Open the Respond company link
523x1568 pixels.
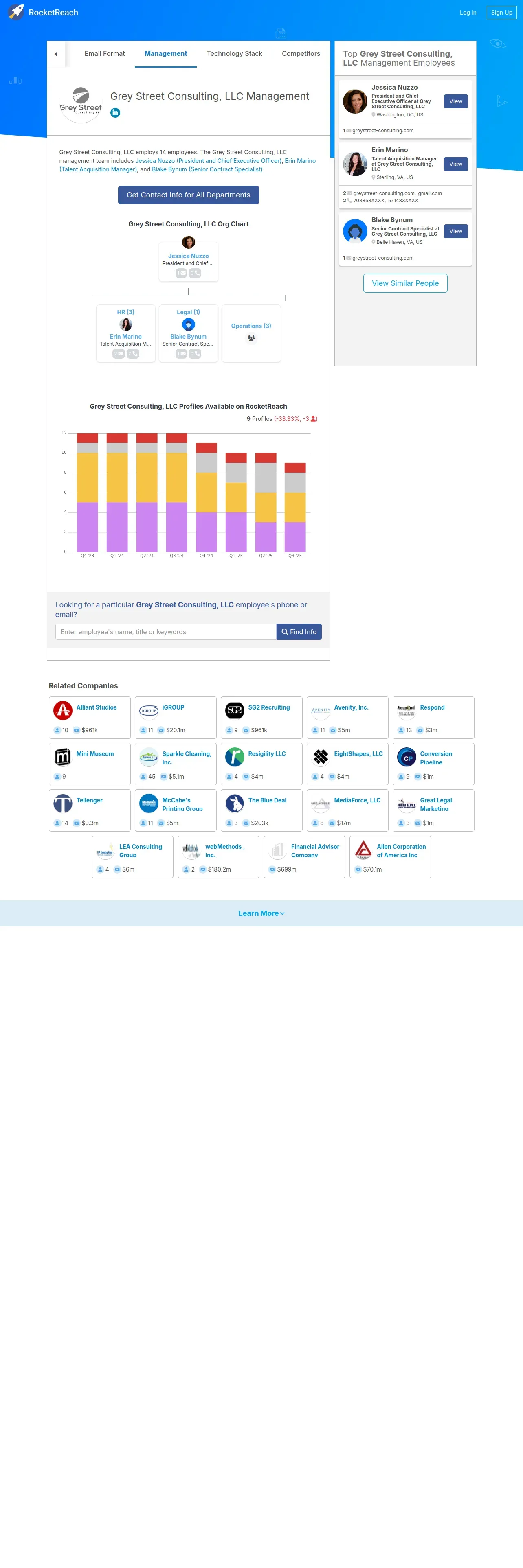[x=432, y=707]
